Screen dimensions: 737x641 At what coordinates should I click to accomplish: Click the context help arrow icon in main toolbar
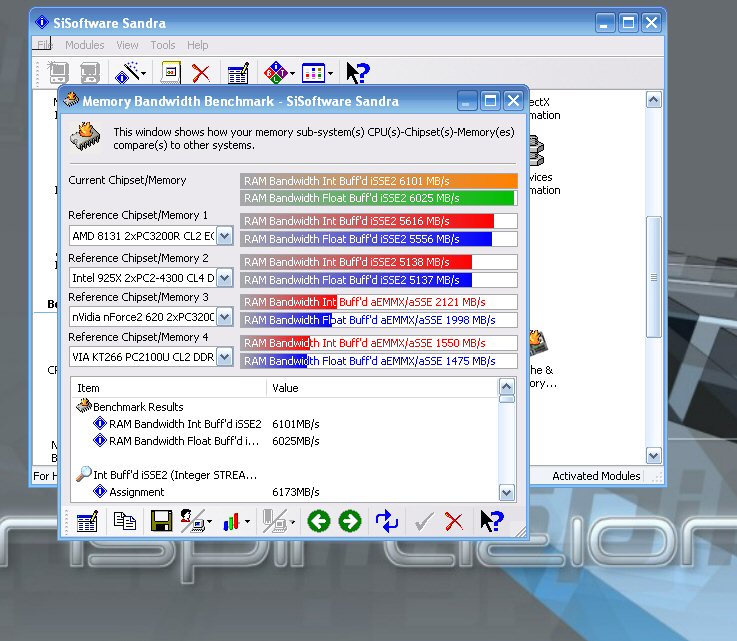point(358,73)
